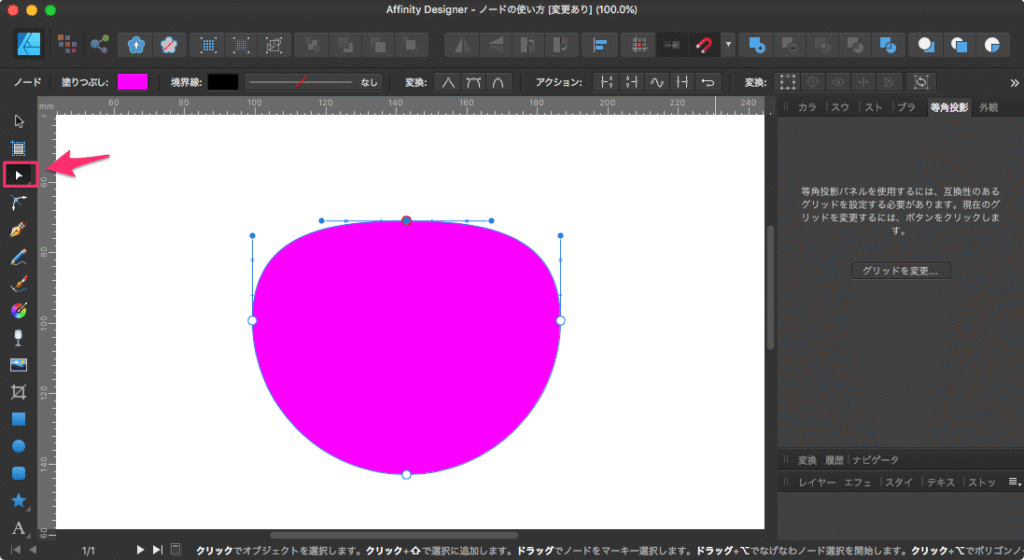The image size is (1024, 560).
Task: Click the Share icon in top toolbar
Action: tap(99, 44)
